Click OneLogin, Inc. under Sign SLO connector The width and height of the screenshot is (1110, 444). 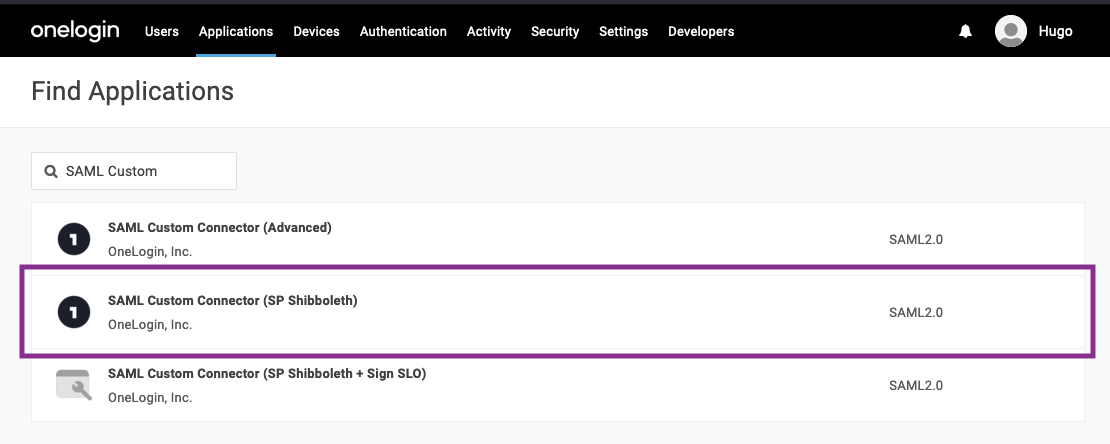tap(149, 397)
